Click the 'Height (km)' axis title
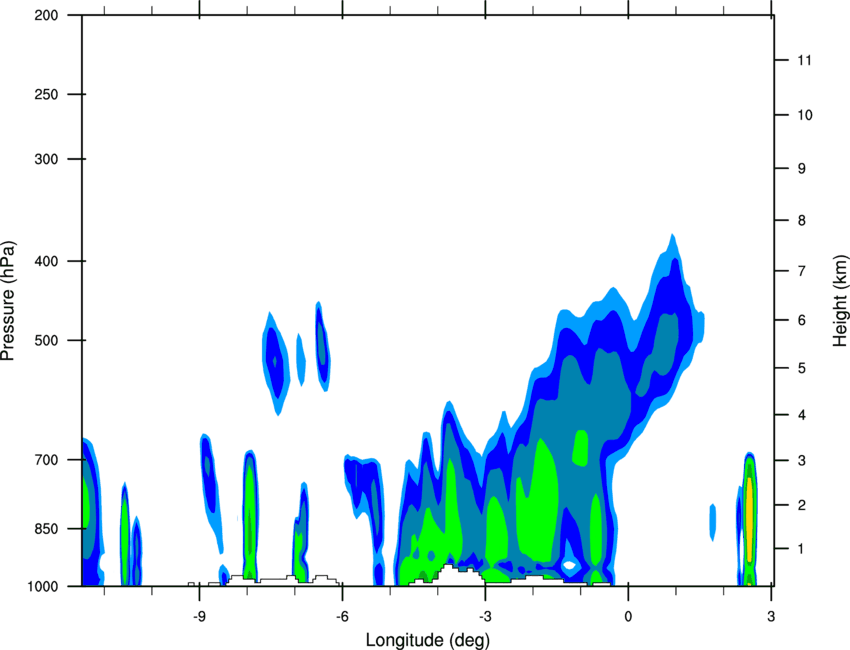Viewport: 850px width, 650px height. coord(840,300)
